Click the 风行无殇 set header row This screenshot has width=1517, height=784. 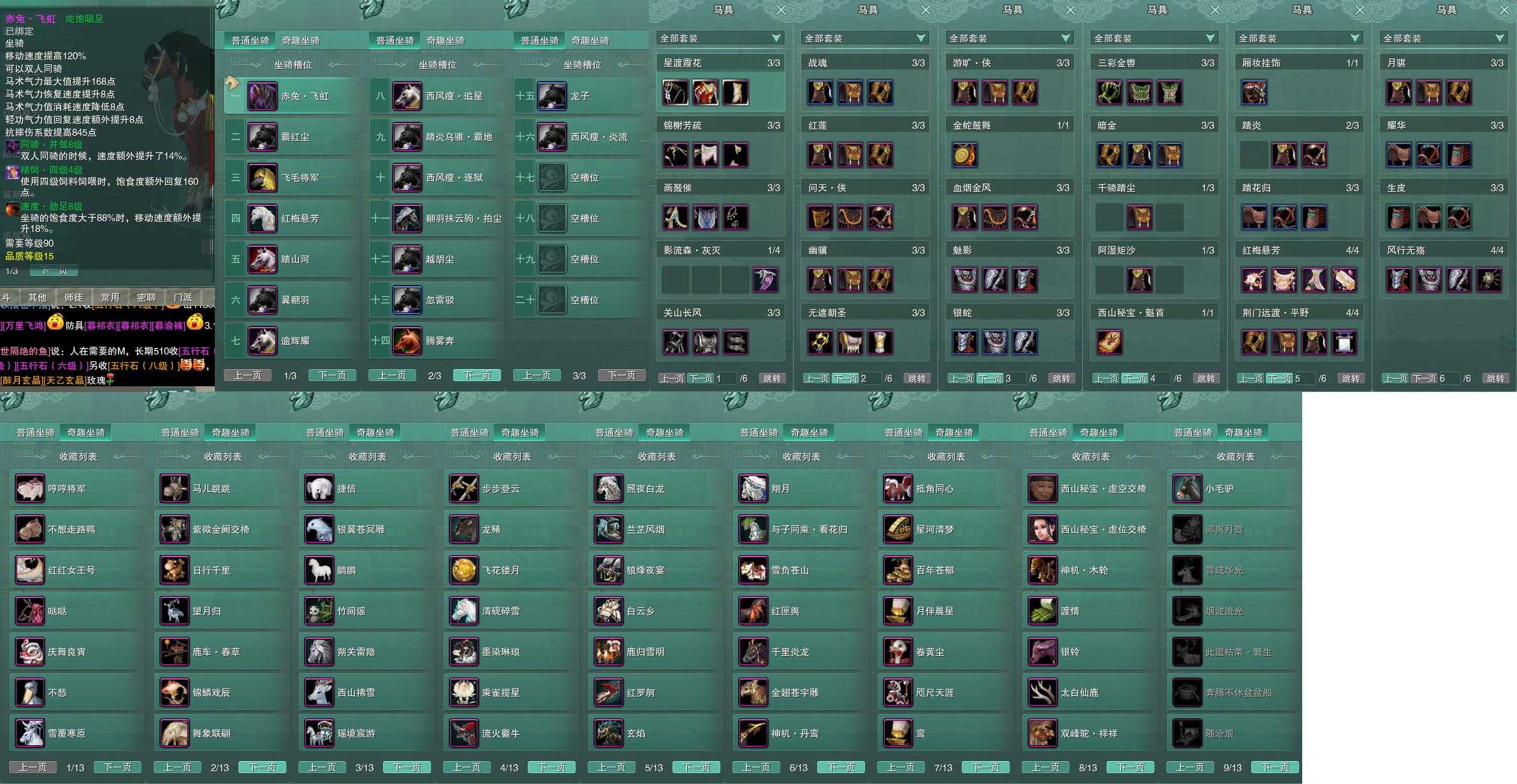click(1444, 250)
